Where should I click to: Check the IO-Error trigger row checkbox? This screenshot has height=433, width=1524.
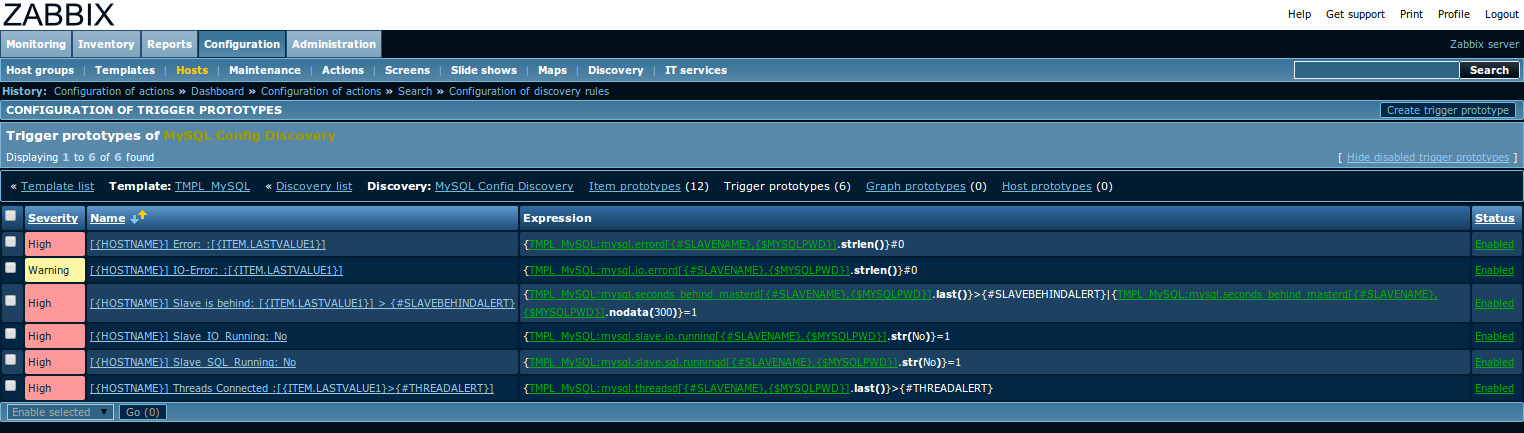tap(10, 268)
